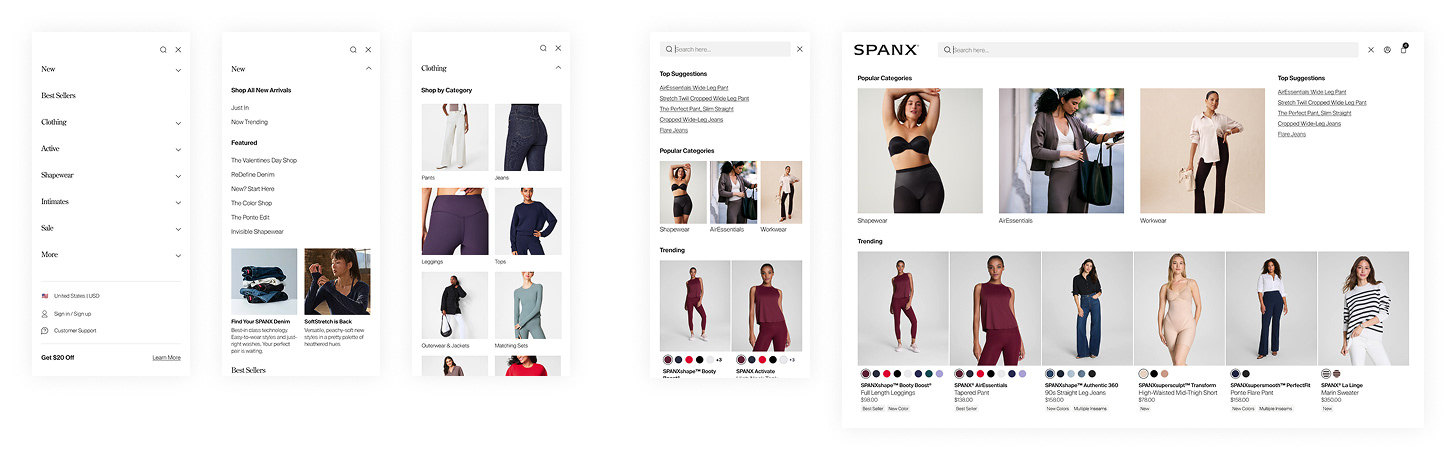Select the tan swatch on High-Waisted Mid-Thigh Short
The height and width of the screenshot is (460, 1456).
point(1164,373)
